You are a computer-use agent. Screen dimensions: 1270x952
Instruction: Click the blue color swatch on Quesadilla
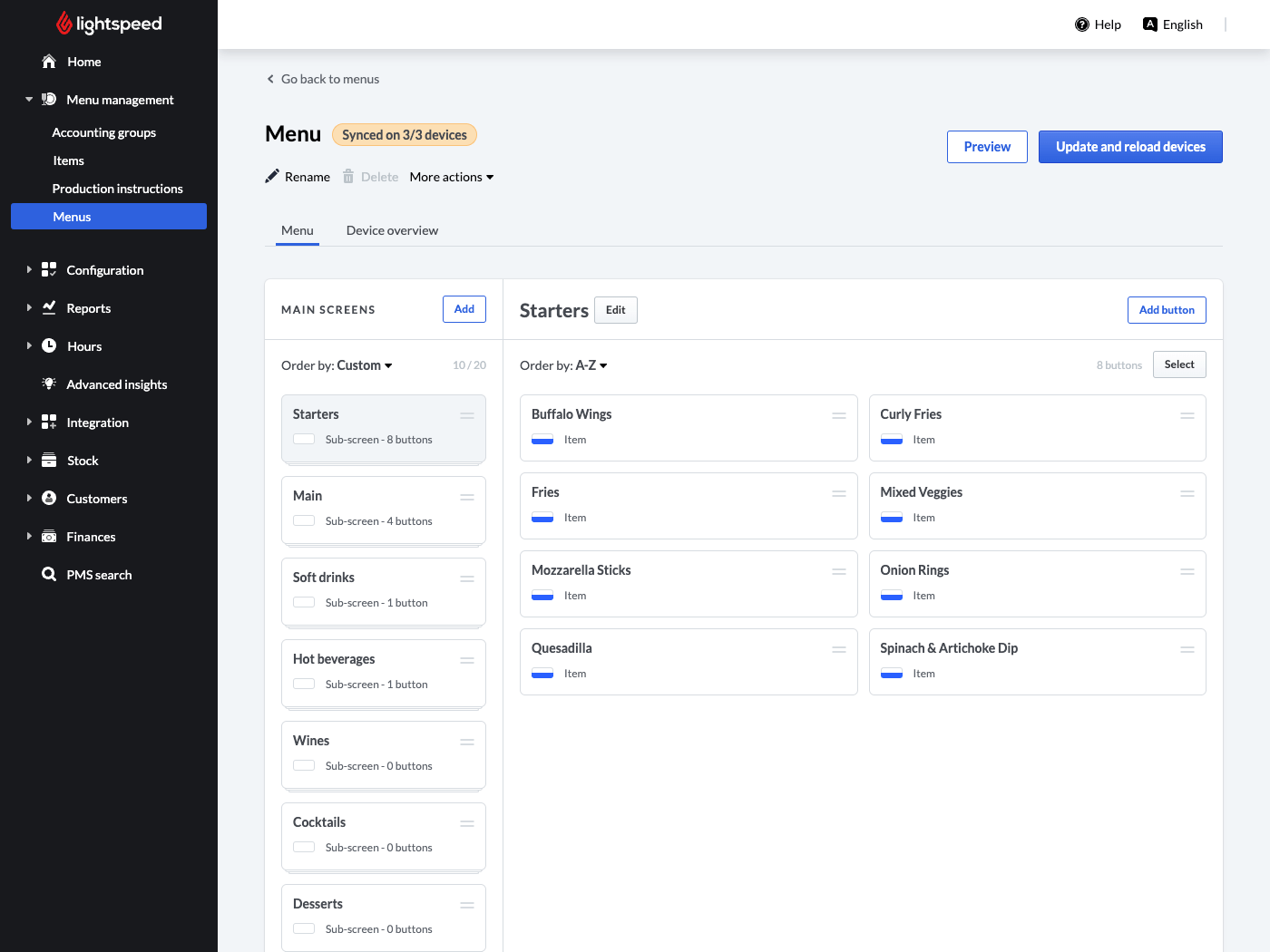542,674
